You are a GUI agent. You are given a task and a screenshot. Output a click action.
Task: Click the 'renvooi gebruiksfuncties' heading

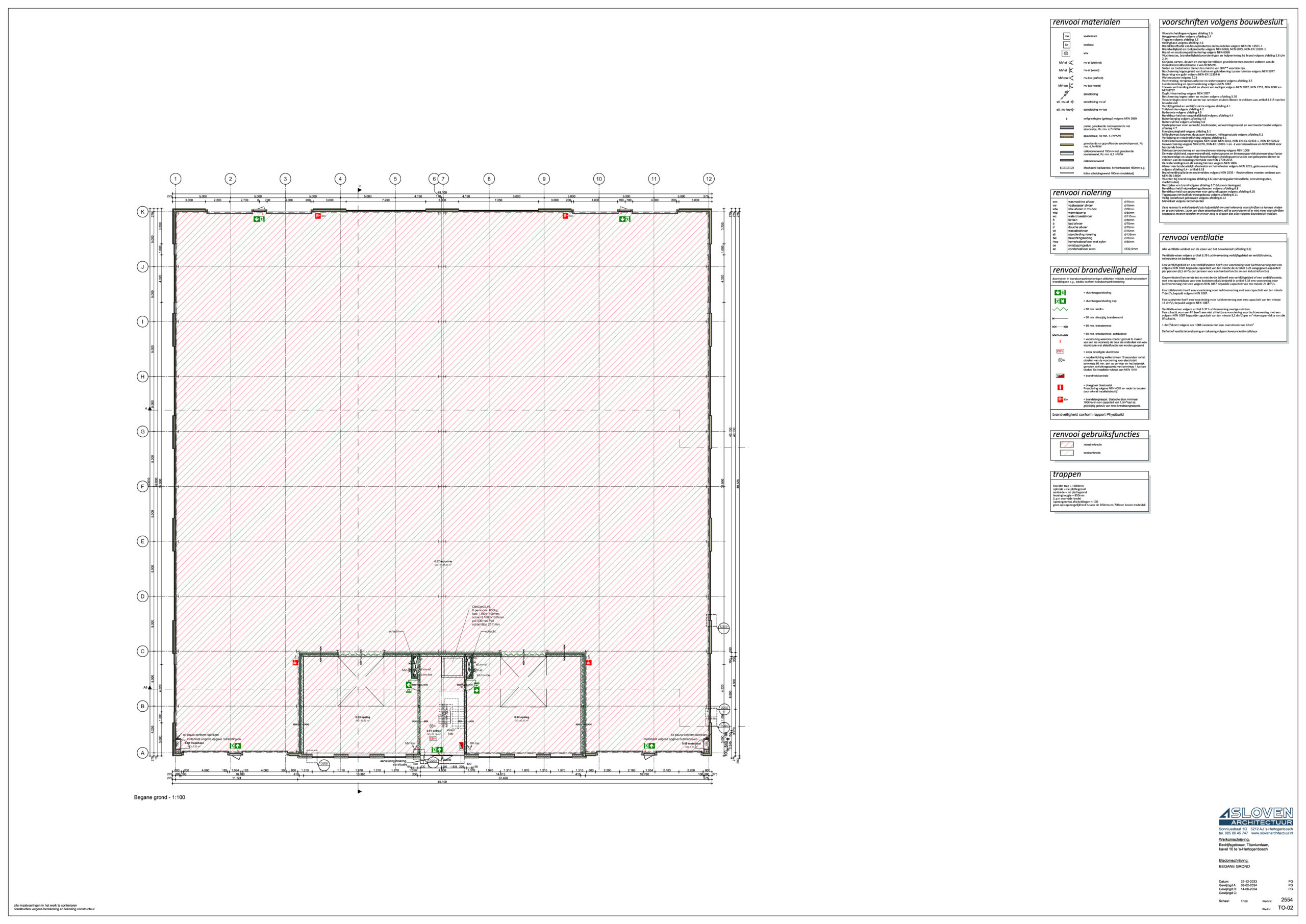click(1096, 434)
